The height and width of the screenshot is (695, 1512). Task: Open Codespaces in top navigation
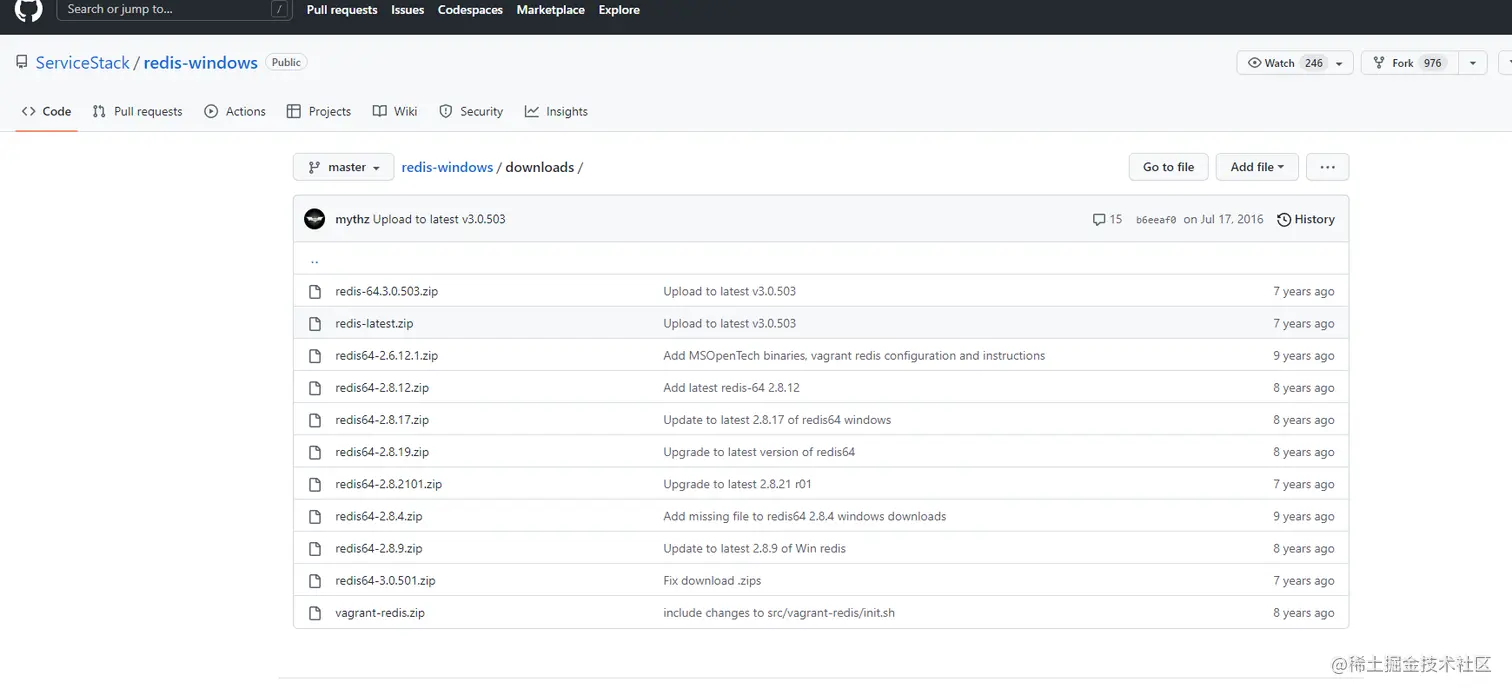[470, 10]
